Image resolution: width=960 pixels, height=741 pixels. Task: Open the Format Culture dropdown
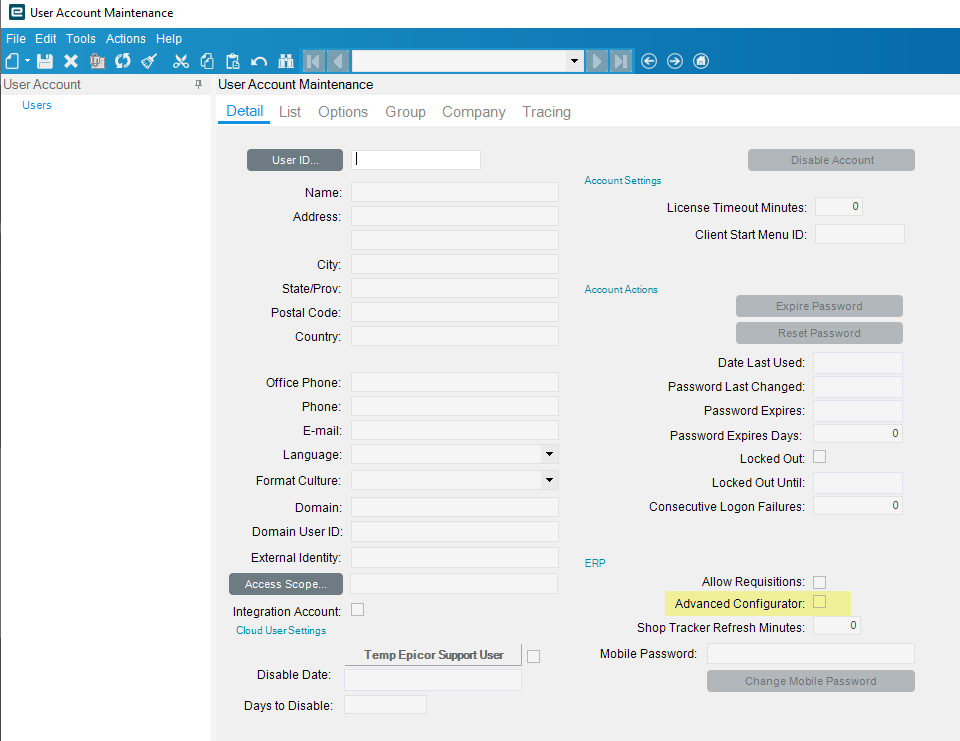pos(549,480)
